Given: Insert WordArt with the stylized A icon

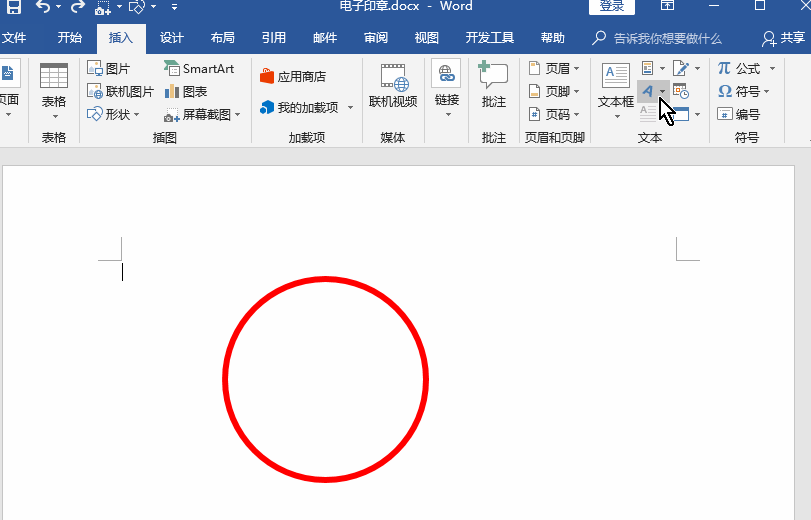Looking at the screenshot, I should point(648,92).
